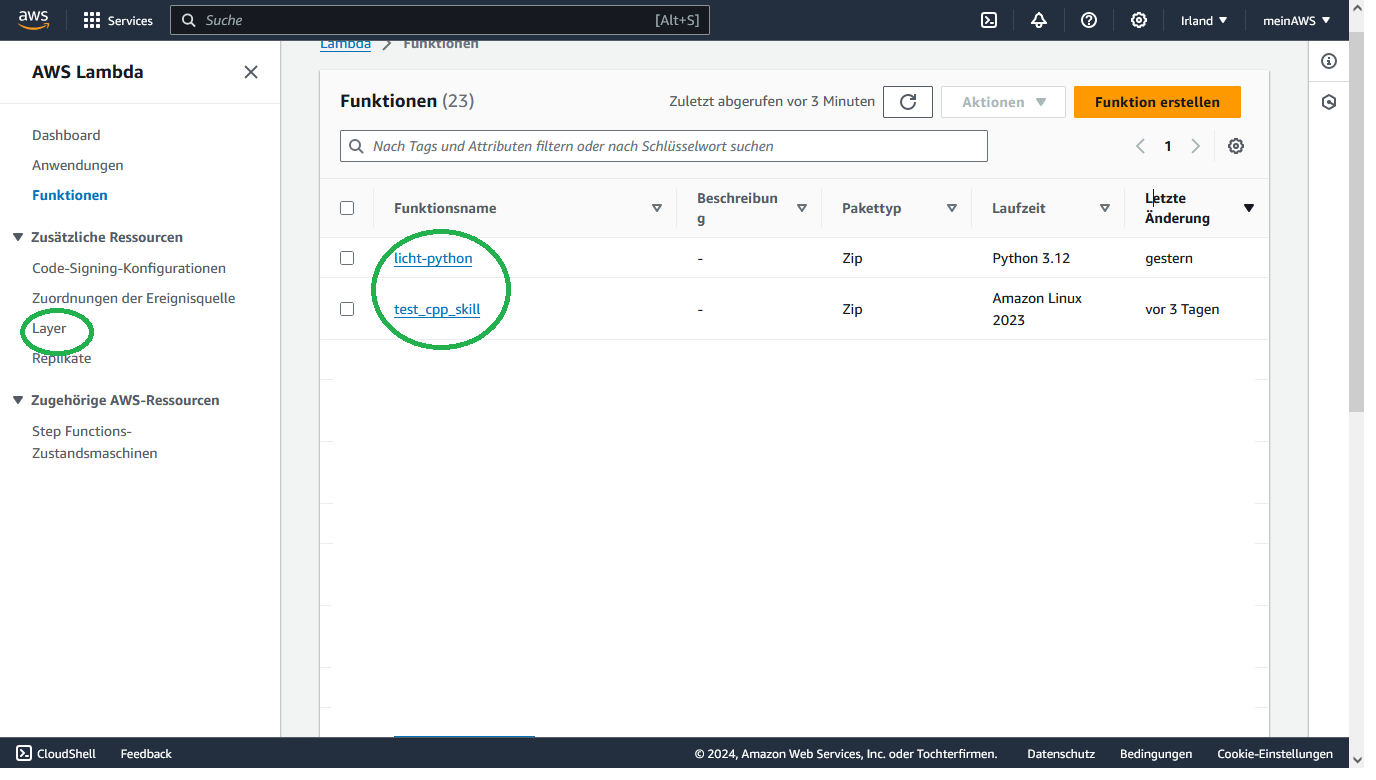Focus the top Suche search box
1376x780 pixels.
pos(440,20)
